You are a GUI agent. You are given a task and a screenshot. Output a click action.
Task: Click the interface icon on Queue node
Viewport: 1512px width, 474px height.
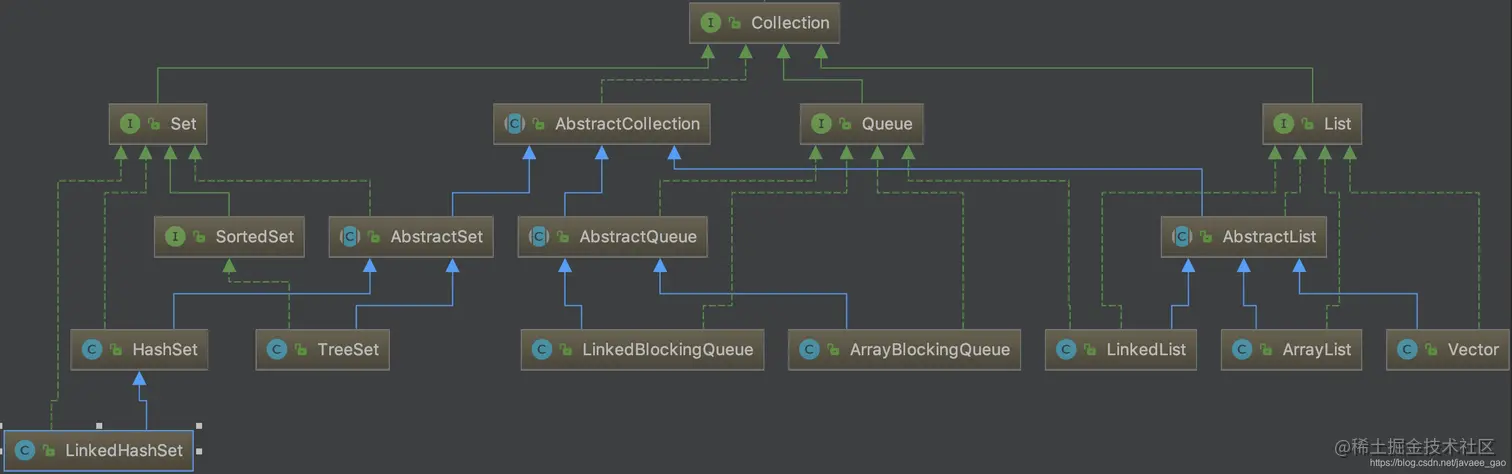[x=822, y=124]
